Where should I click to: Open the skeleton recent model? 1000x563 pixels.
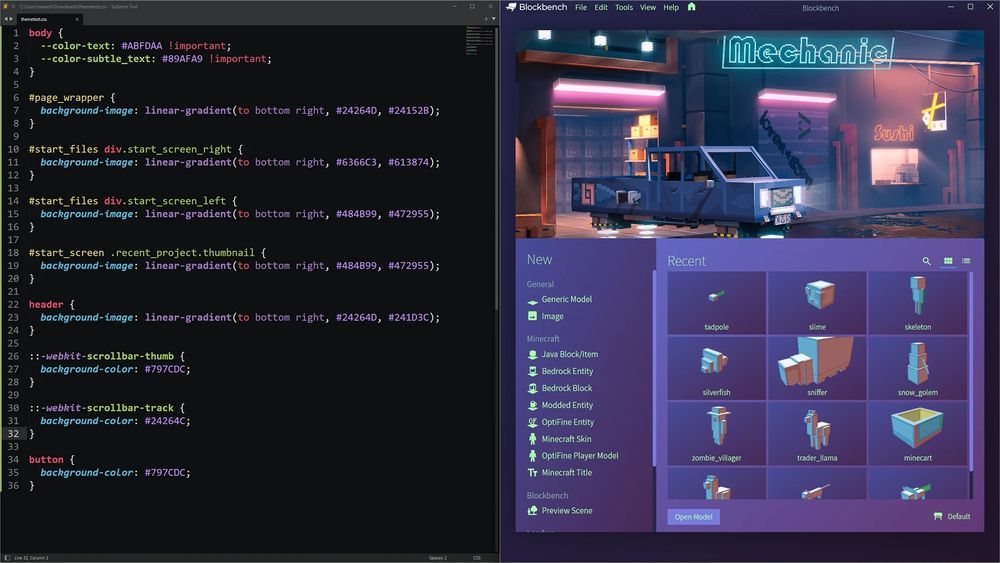point(918,303)
